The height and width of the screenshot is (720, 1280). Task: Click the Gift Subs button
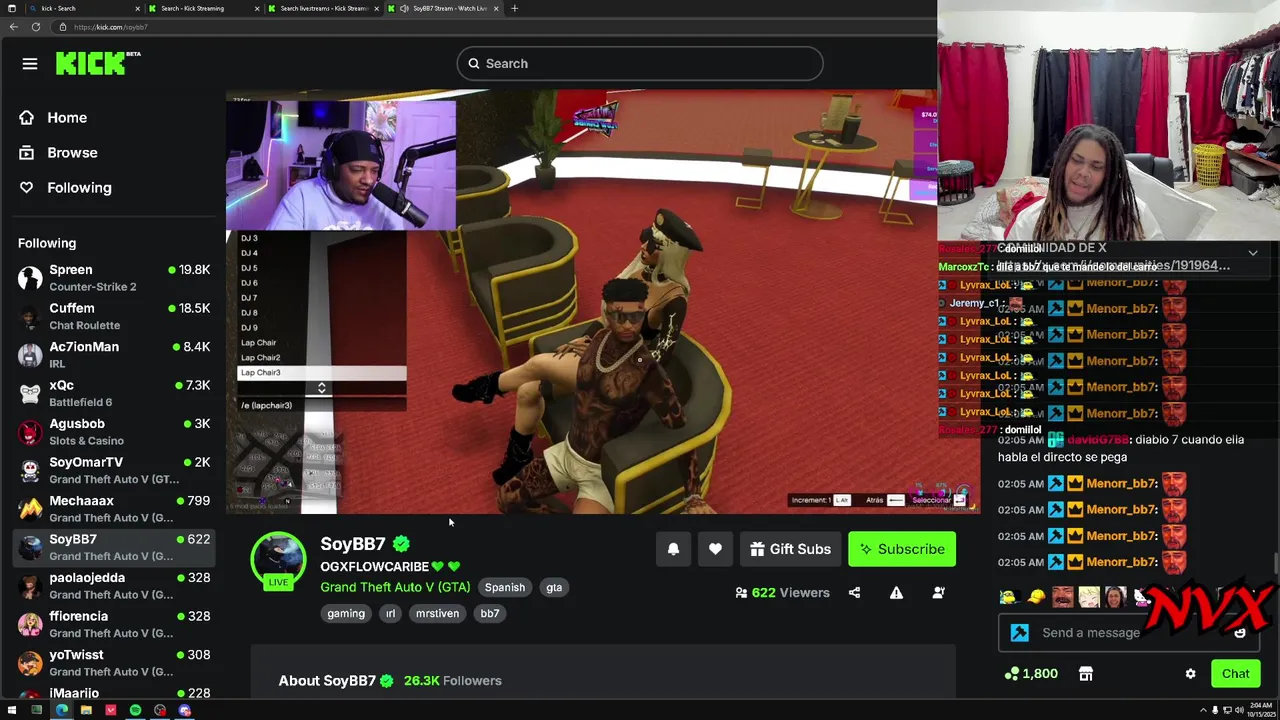tap(790, 549)
